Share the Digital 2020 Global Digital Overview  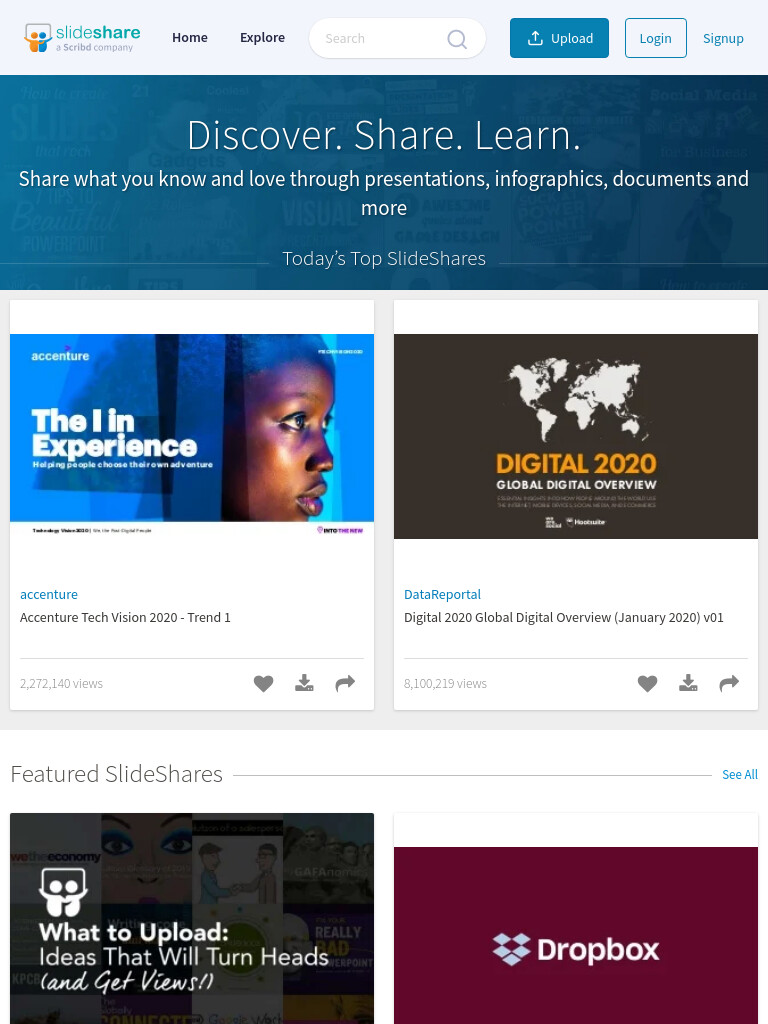[729, 683]
